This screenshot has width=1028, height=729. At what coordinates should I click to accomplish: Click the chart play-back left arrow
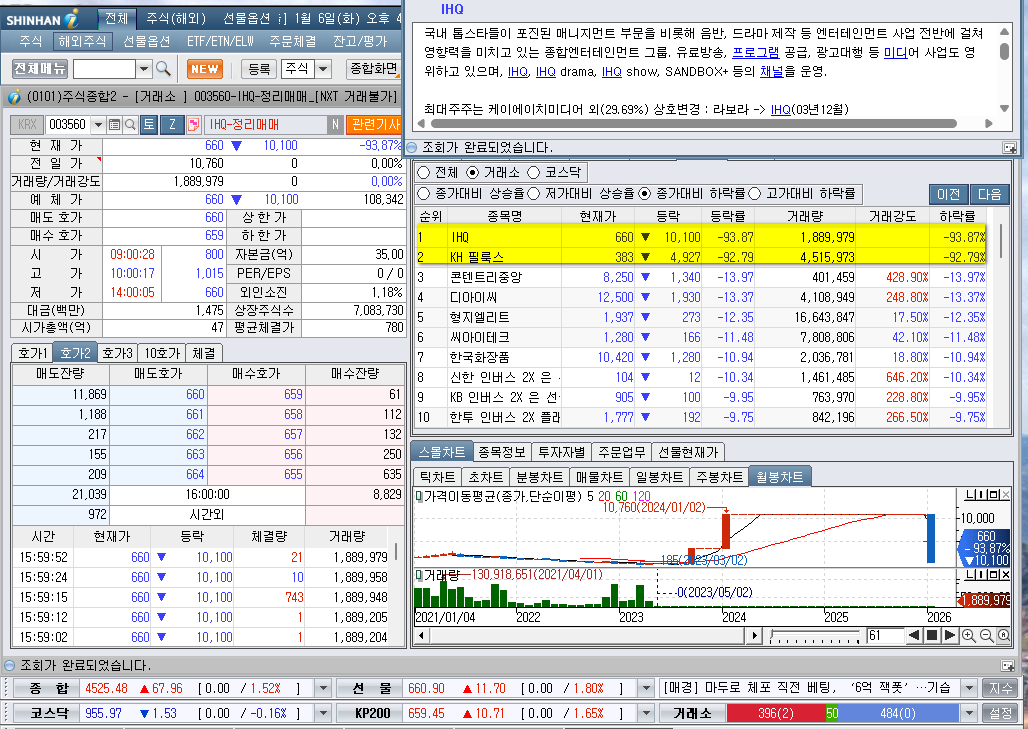point(913,635)
